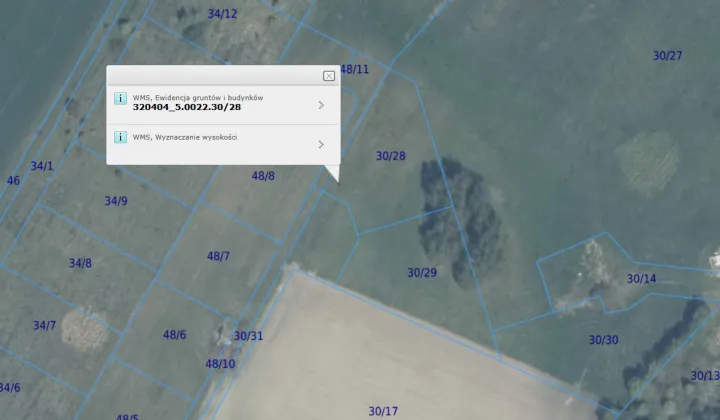
Task: Click info icon for Ewidencja gruntów i budynków
Action: pos(120,98)
